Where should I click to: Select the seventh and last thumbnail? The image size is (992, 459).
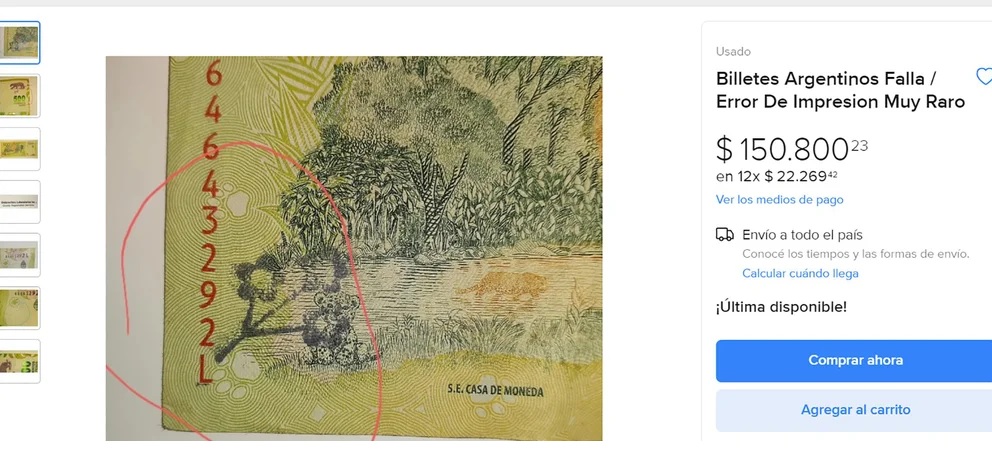pyautogui.click(x=20, y=361)
